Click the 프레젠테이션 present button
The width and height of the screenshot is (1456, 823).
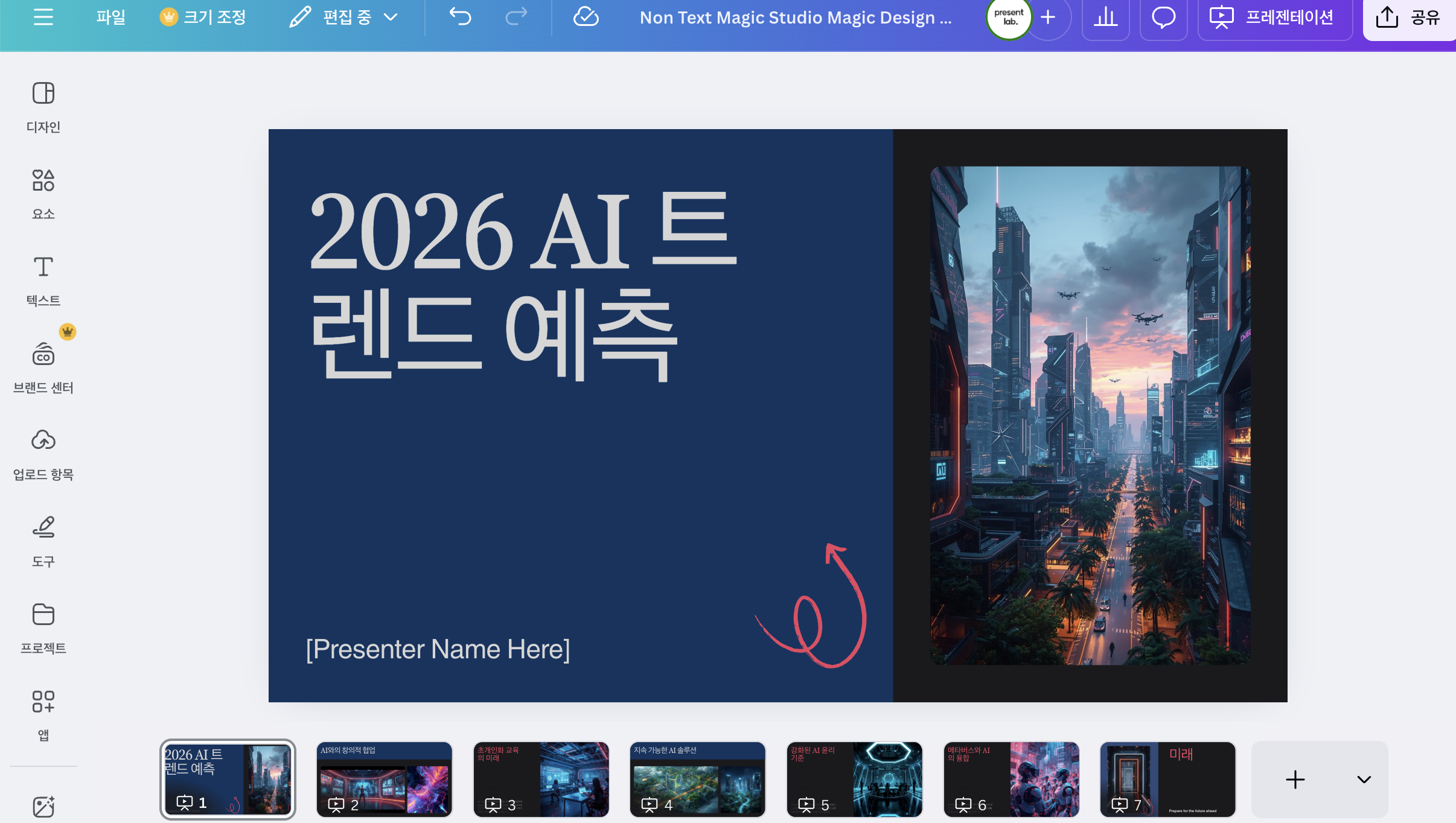click(1274, 17)
